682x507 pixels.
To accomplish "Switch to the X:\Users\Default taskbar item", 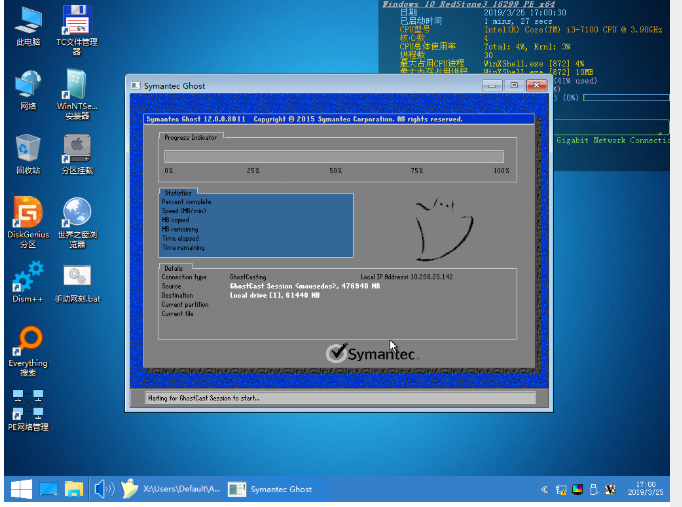I will pyautogui.click(x=170, y=489).
